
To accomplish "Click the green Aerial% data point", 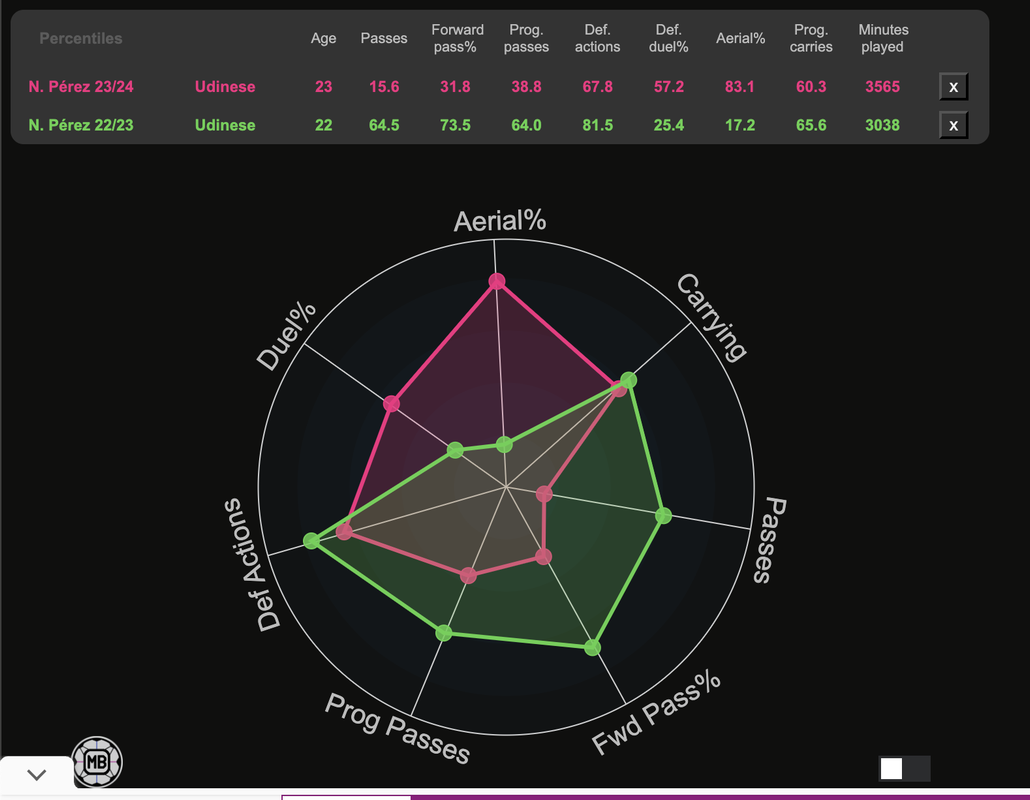I will click(x=504, y=445).
